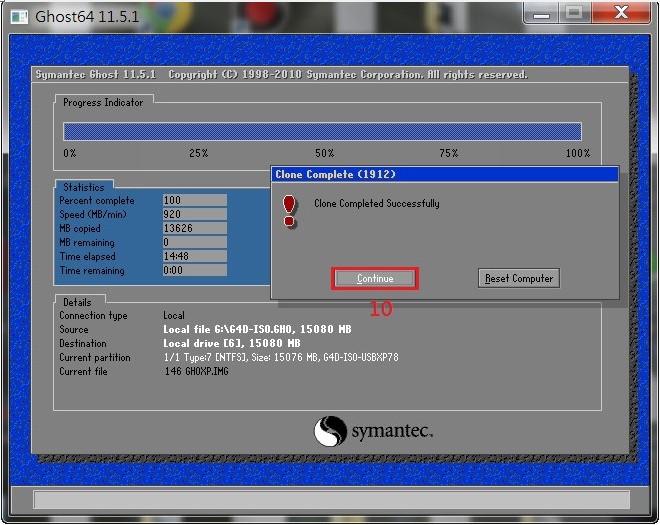The width and height of the screenshot is (660, 525).
Task: Click the Connection type value Local
Action: click(x=174, y=315)
